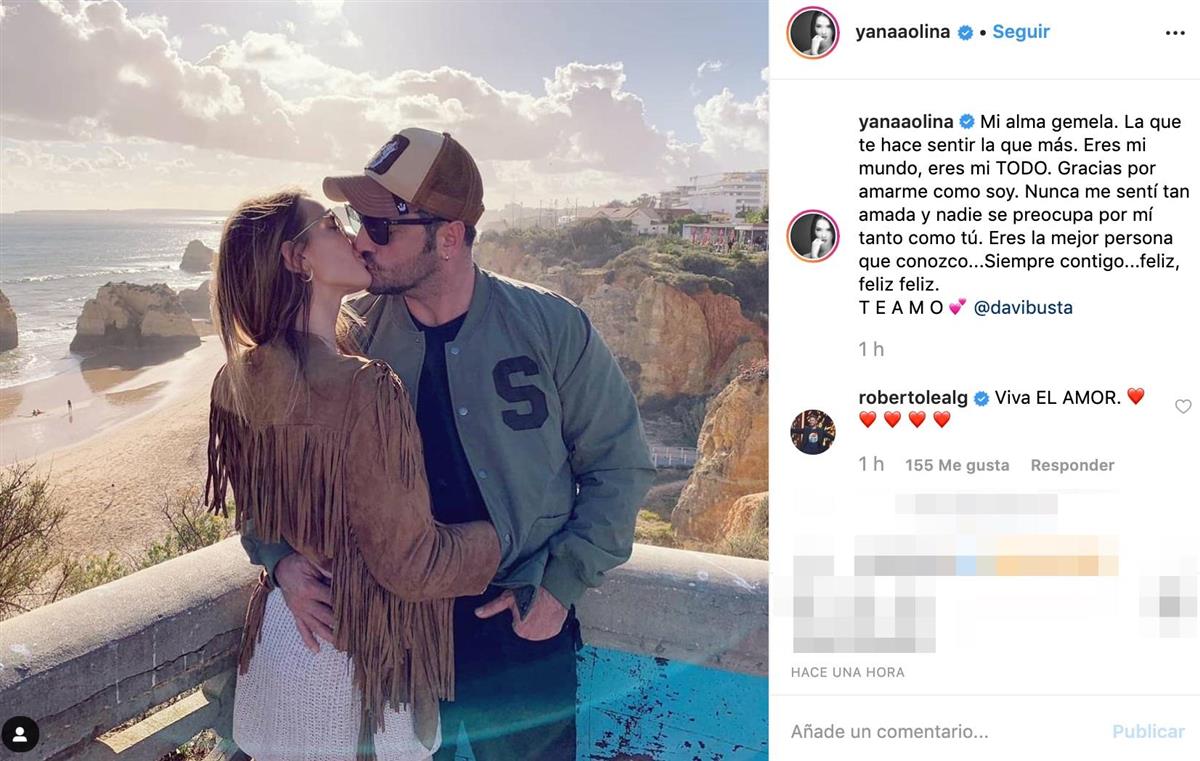Click Responder under robertolealg's comment
Screen dimensions: 1200x761
click(x=1072, y=465)
